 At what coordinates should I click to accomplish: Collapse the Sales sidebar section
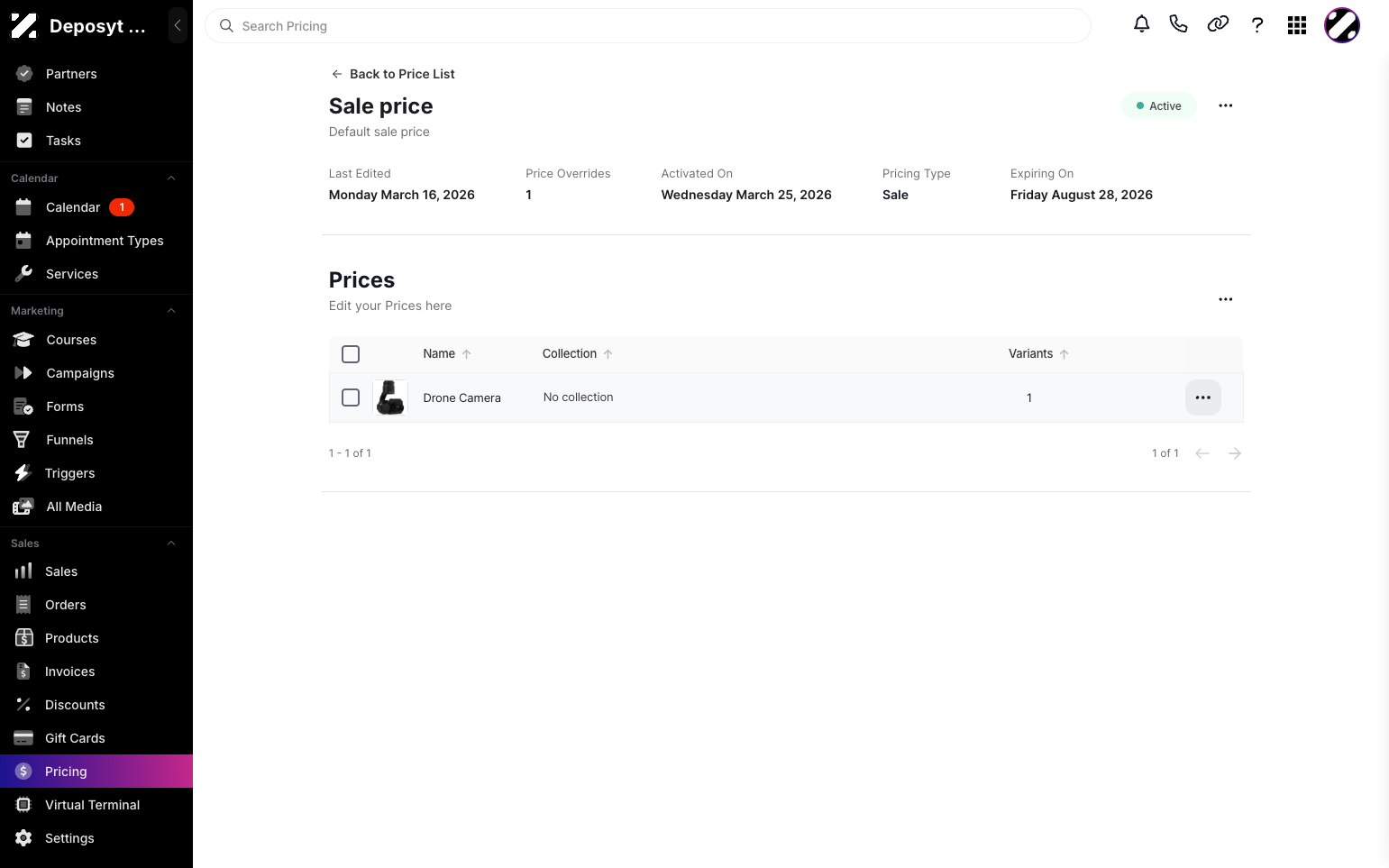coord(171,544)
